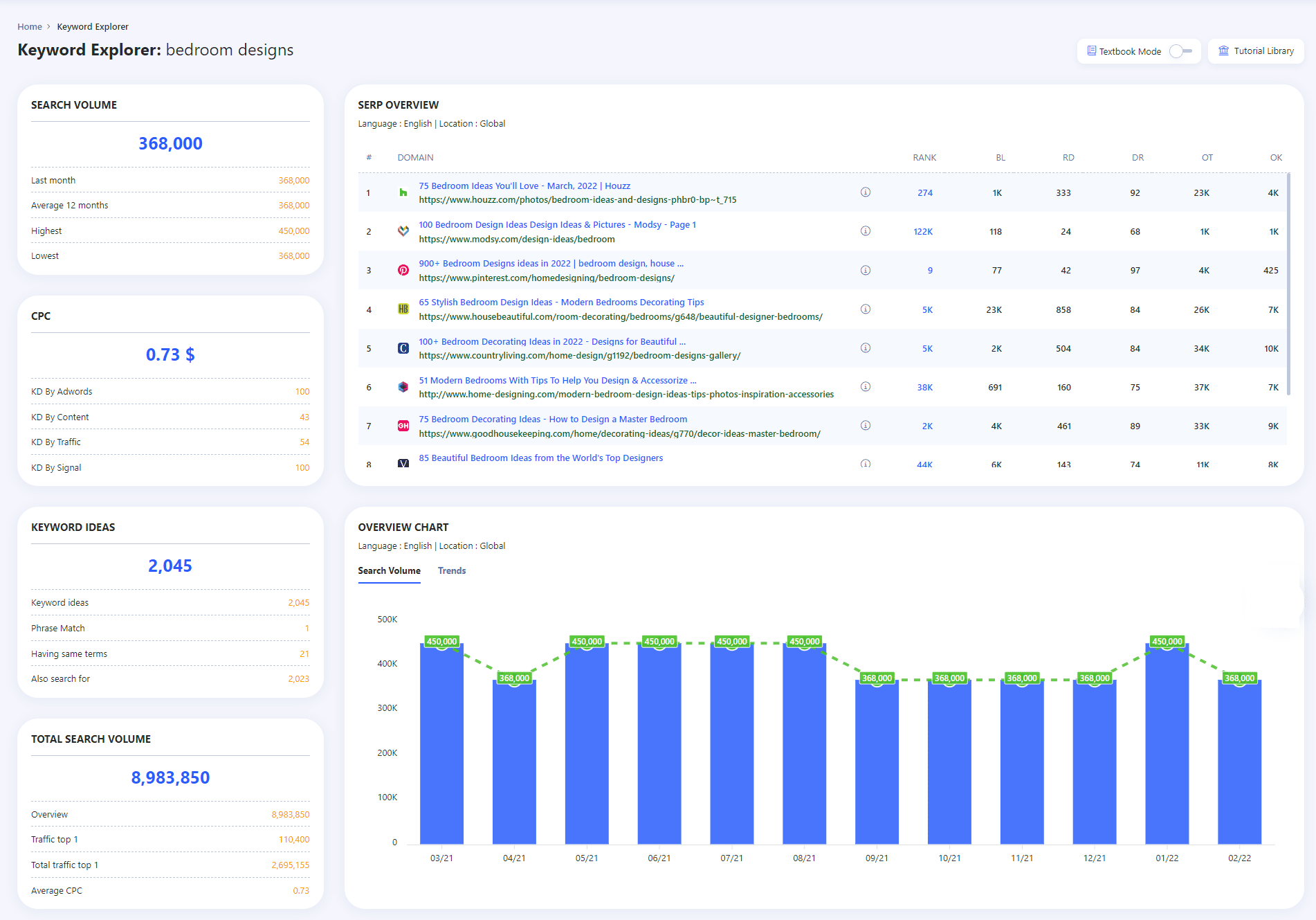Click the Country Living favicon icon
This screenshot has height=920, width=1316.
pos(403,348)
